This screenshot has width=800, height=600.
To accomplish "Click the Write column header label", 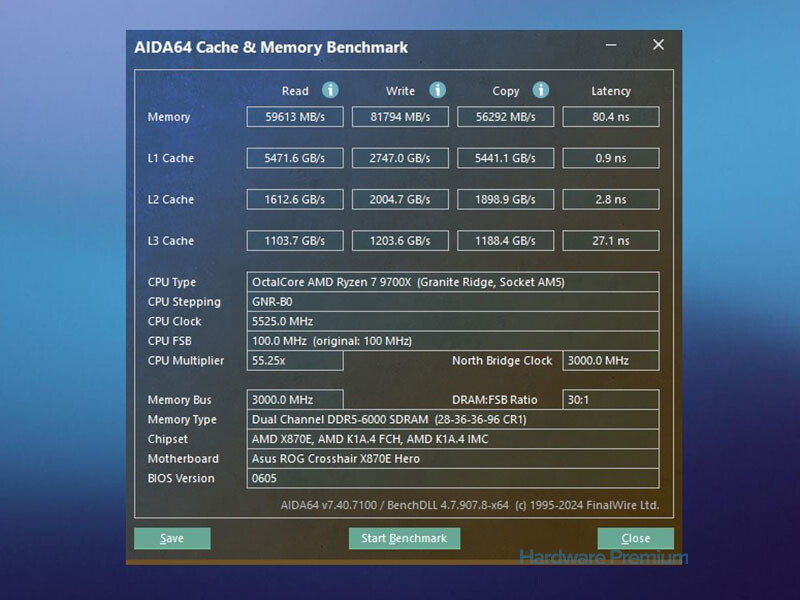I will pos(400,91).
